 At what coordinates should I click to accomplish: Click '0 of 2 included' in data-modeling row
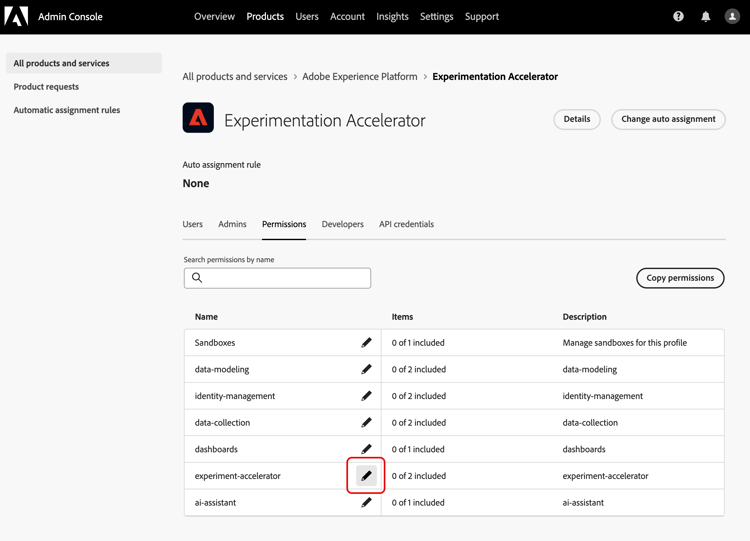(419, 369)
